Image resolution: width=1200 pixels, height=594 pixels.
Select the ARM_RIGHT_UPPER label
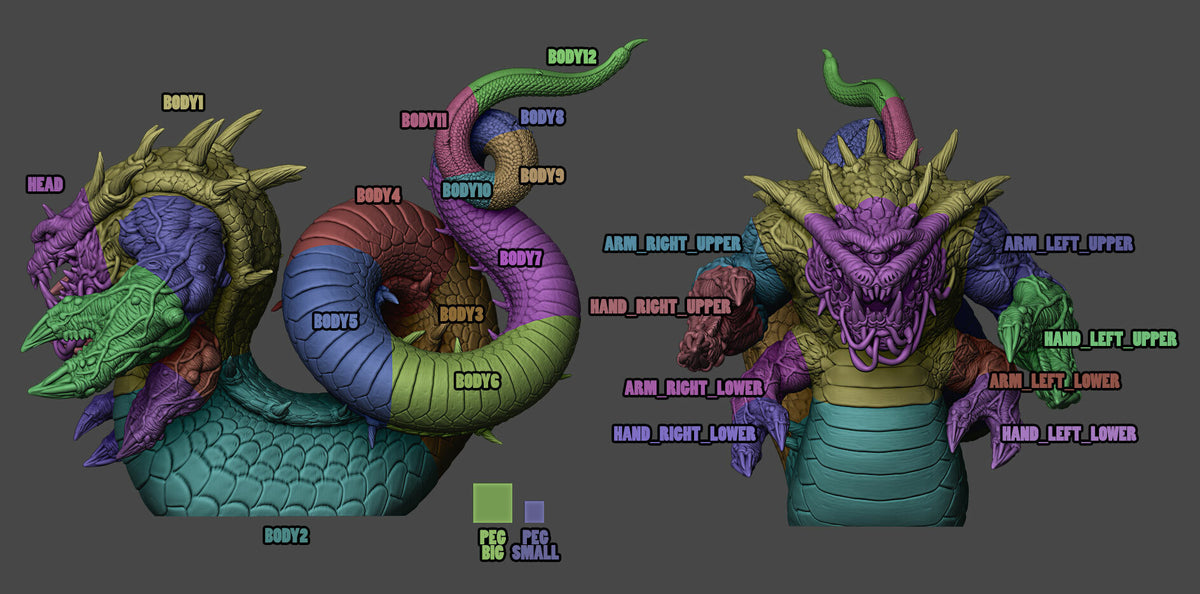(x=672, y=240)
